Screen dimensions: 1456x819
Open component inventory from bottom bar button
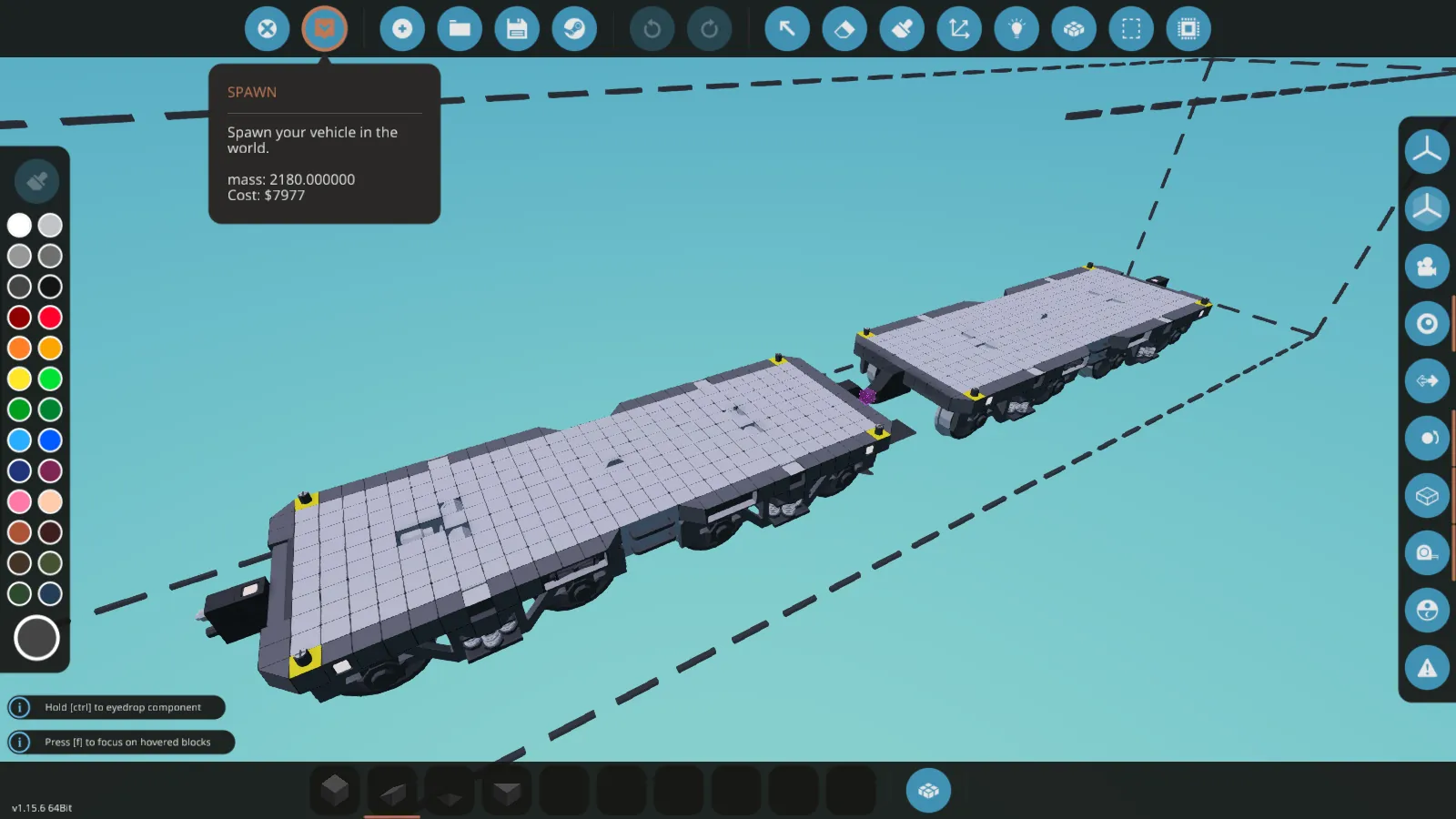click(928, 790)
